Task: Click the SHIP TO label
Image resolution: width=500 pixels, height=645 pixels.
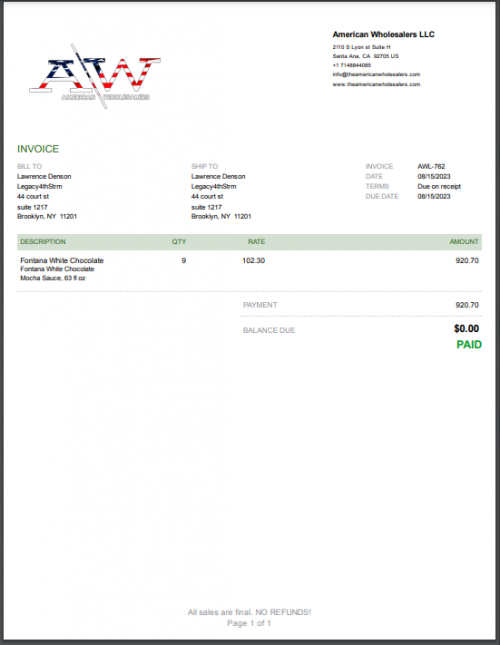Action: coord(204,166)
